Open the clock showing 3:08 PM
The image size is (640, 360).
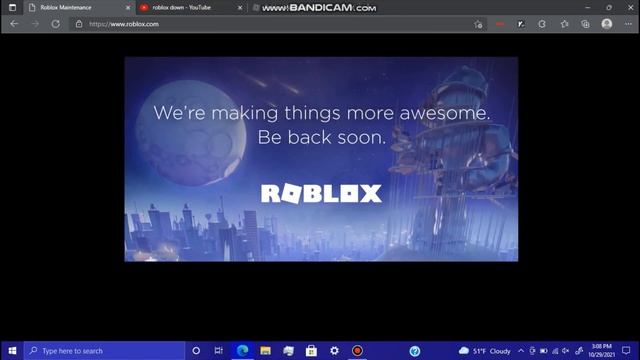coord(602,351)
